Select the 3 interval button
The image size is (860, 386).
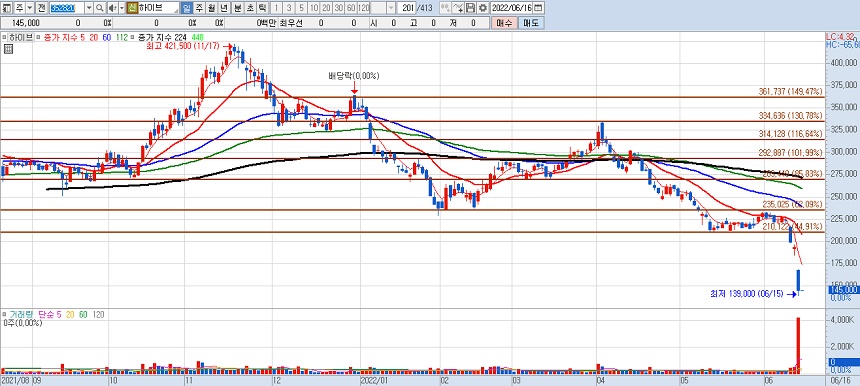click(x=289, y=8)
